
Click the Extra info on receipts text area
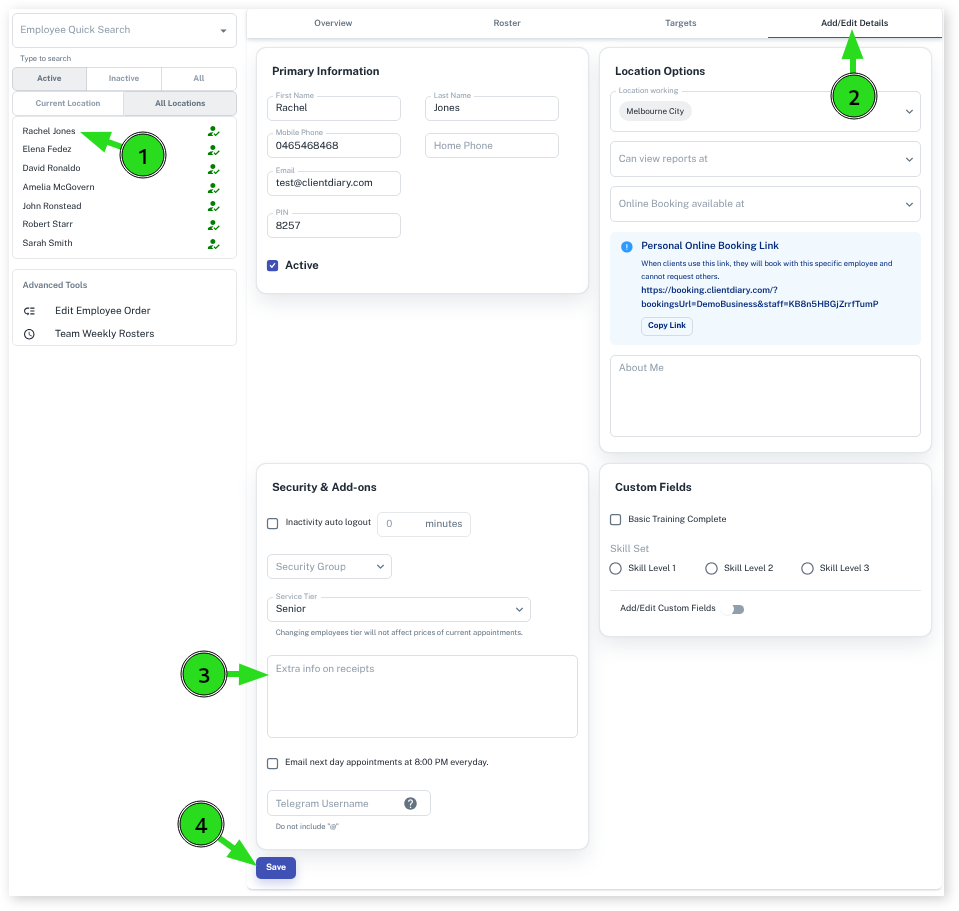(x=422, y=696)
